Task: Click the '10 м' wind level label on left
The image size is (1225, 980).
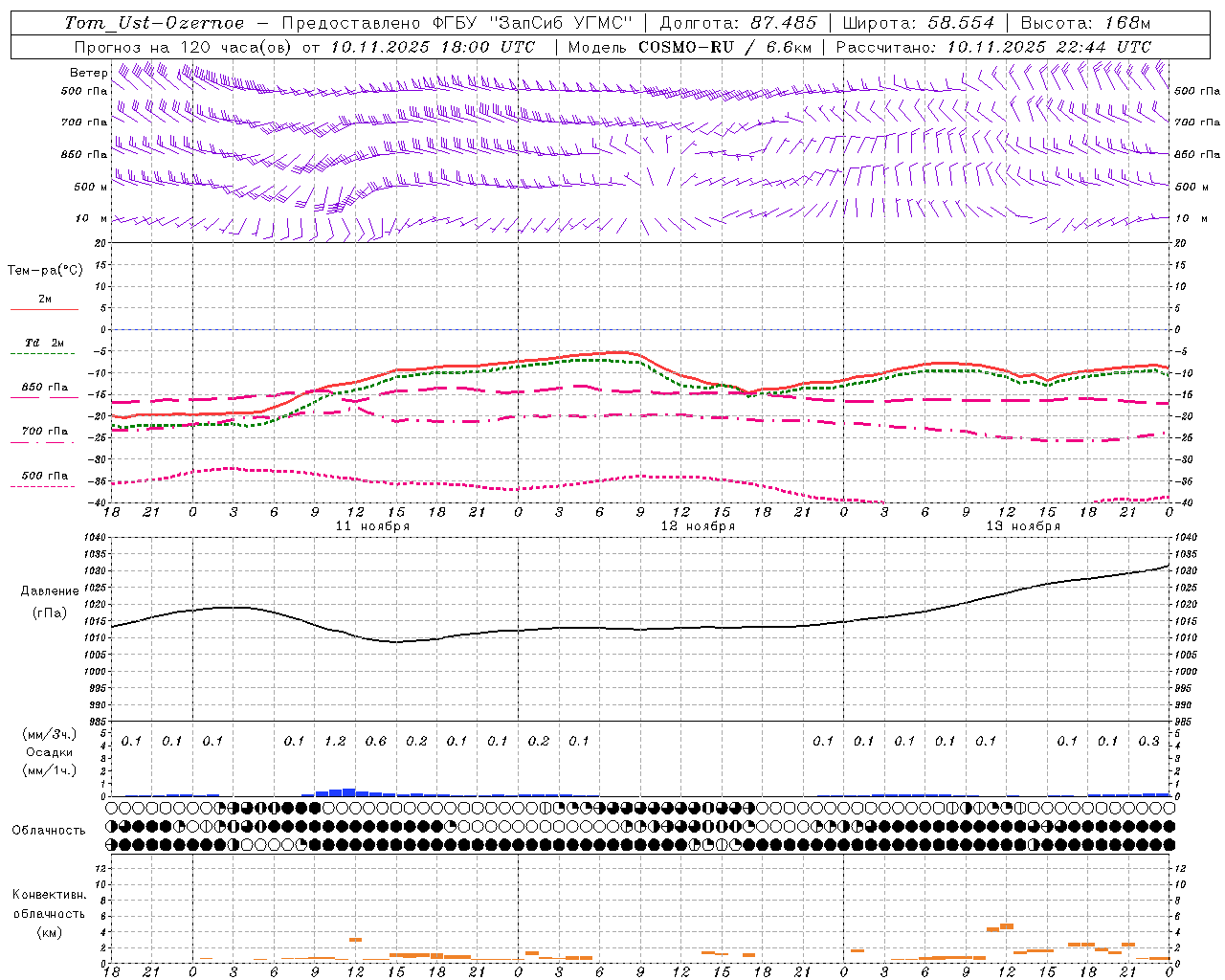Action: click(x=91, y=218)
